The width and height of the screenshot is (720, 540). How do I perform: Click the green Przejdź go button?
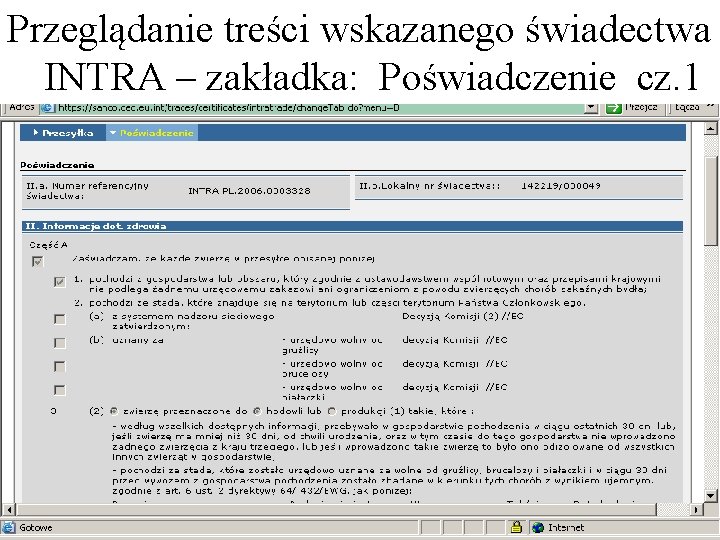[631, 108]
